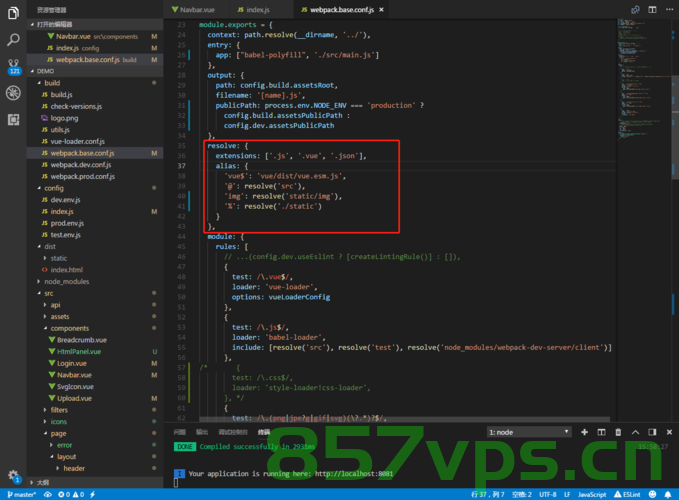The height and width of the screenshot is (500, 679).
Task: Change the LF end of line setting
Action: [x=567, y=494]
